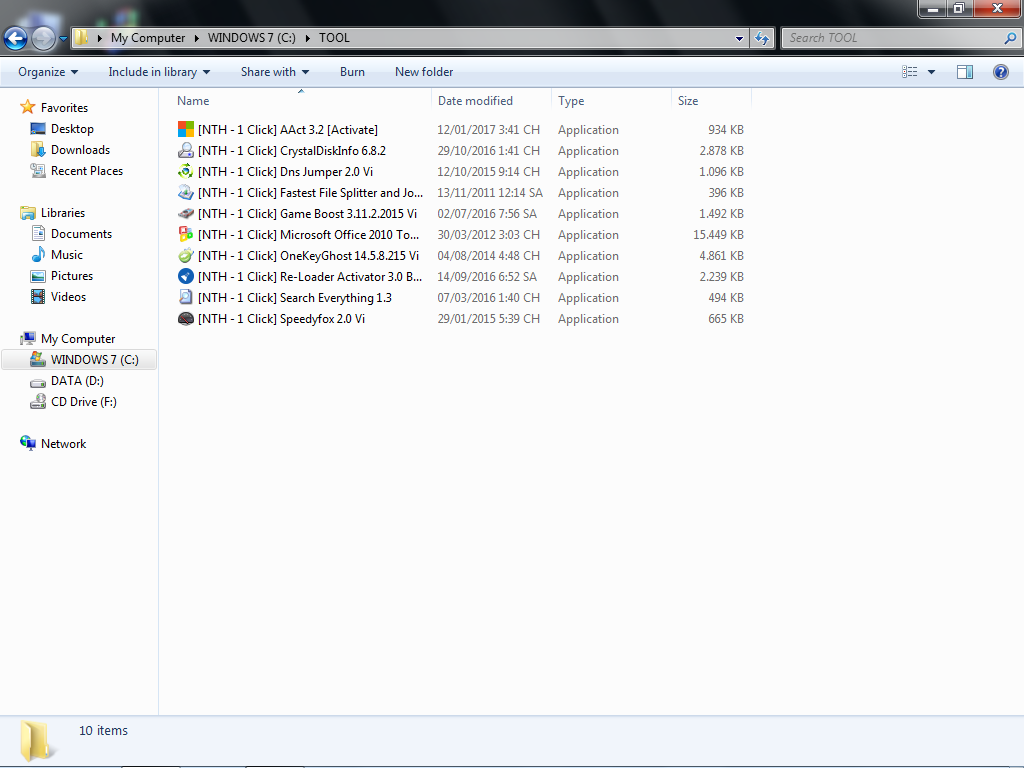
Task: Click the Videos library film icon
Action: [x=39, y=296]
